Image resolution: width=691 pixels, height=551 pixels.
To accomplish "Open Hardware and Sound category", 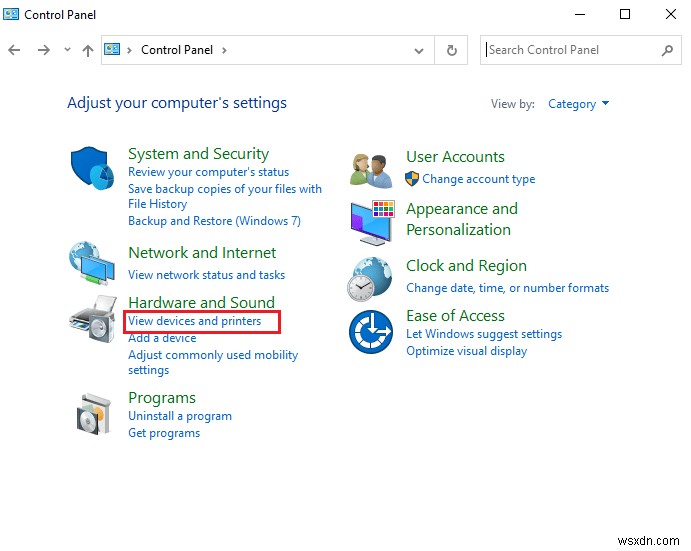I will coord(201,302).
